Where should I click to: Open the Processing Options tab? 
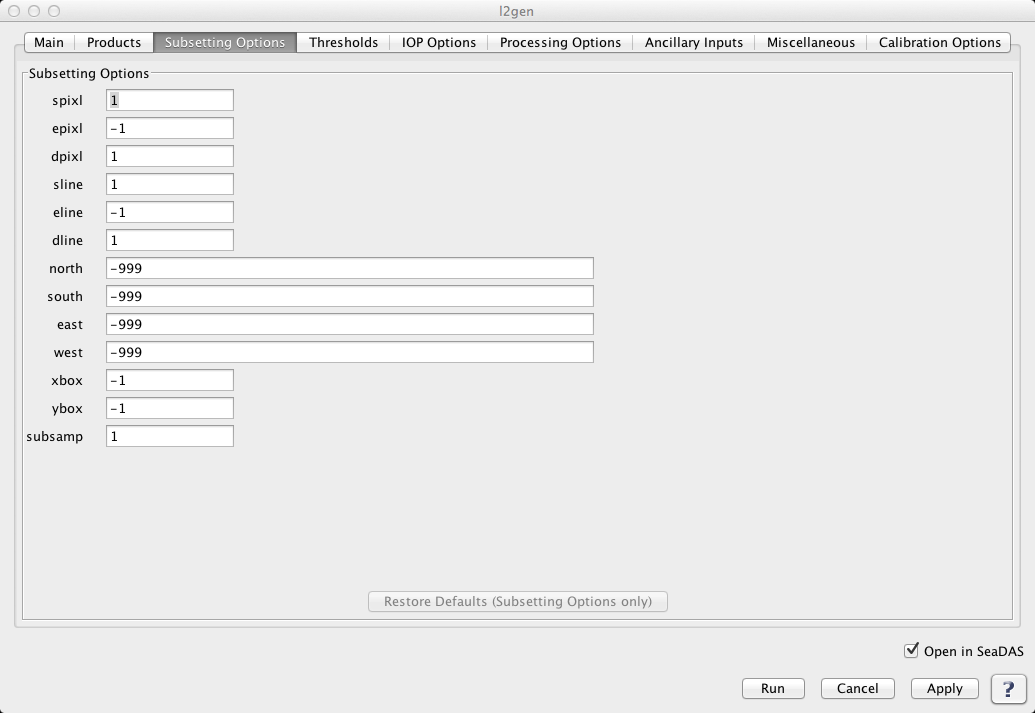pos(560,42)
